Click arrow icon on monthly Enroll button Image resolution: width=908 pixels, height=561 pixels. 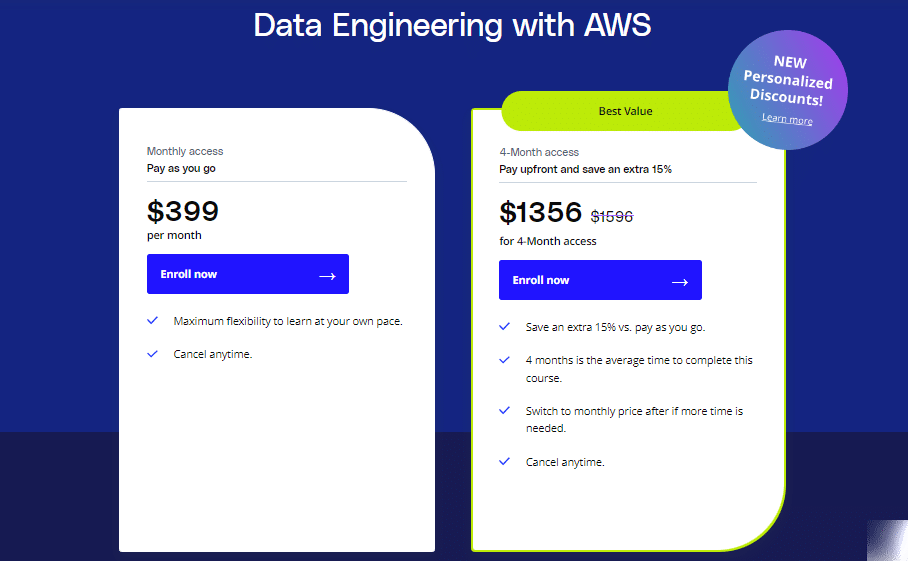[x=328, y=276]
